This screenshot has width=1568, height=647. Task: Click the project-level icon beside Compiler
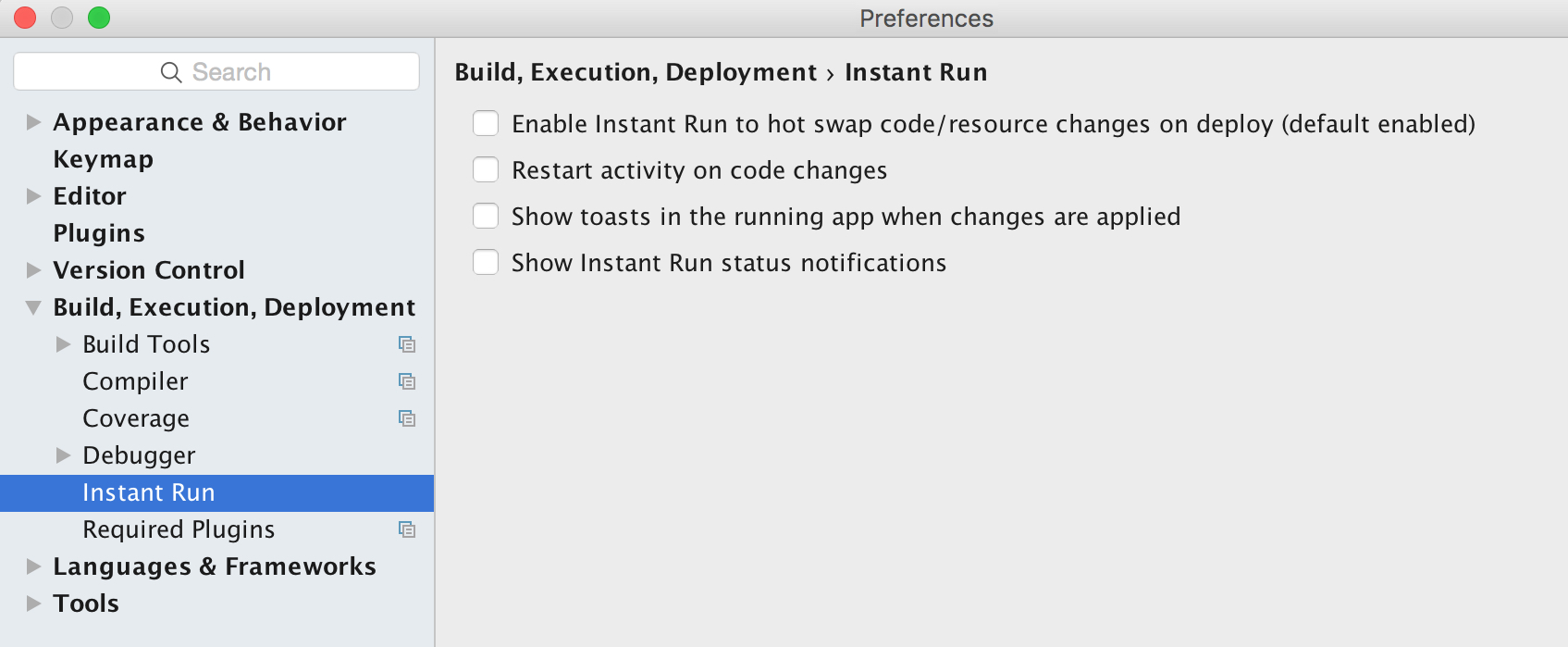point(407,381)
